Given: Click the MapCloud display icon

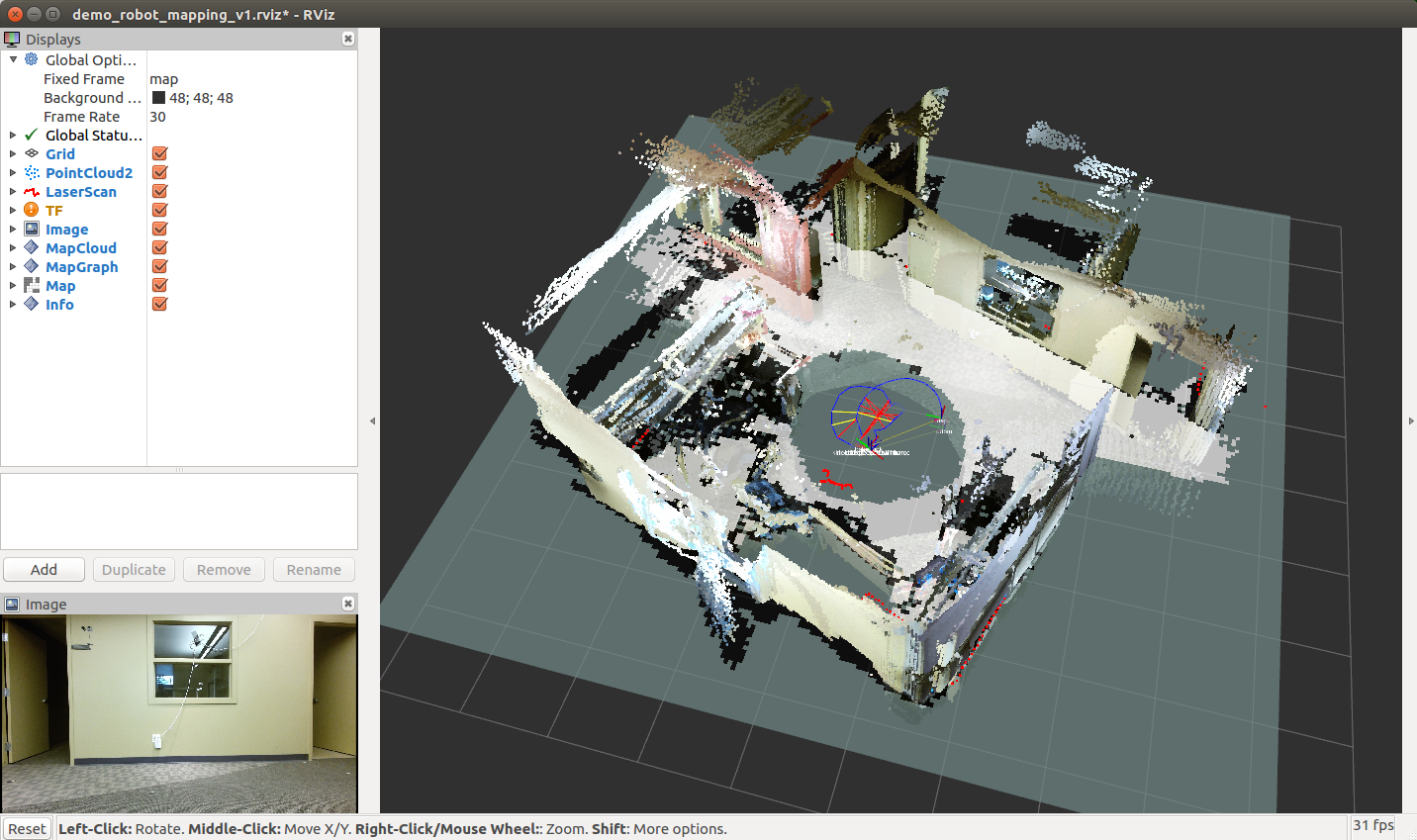Looking at the screenshot, I should pyautogui.click(x=32, y=247).
